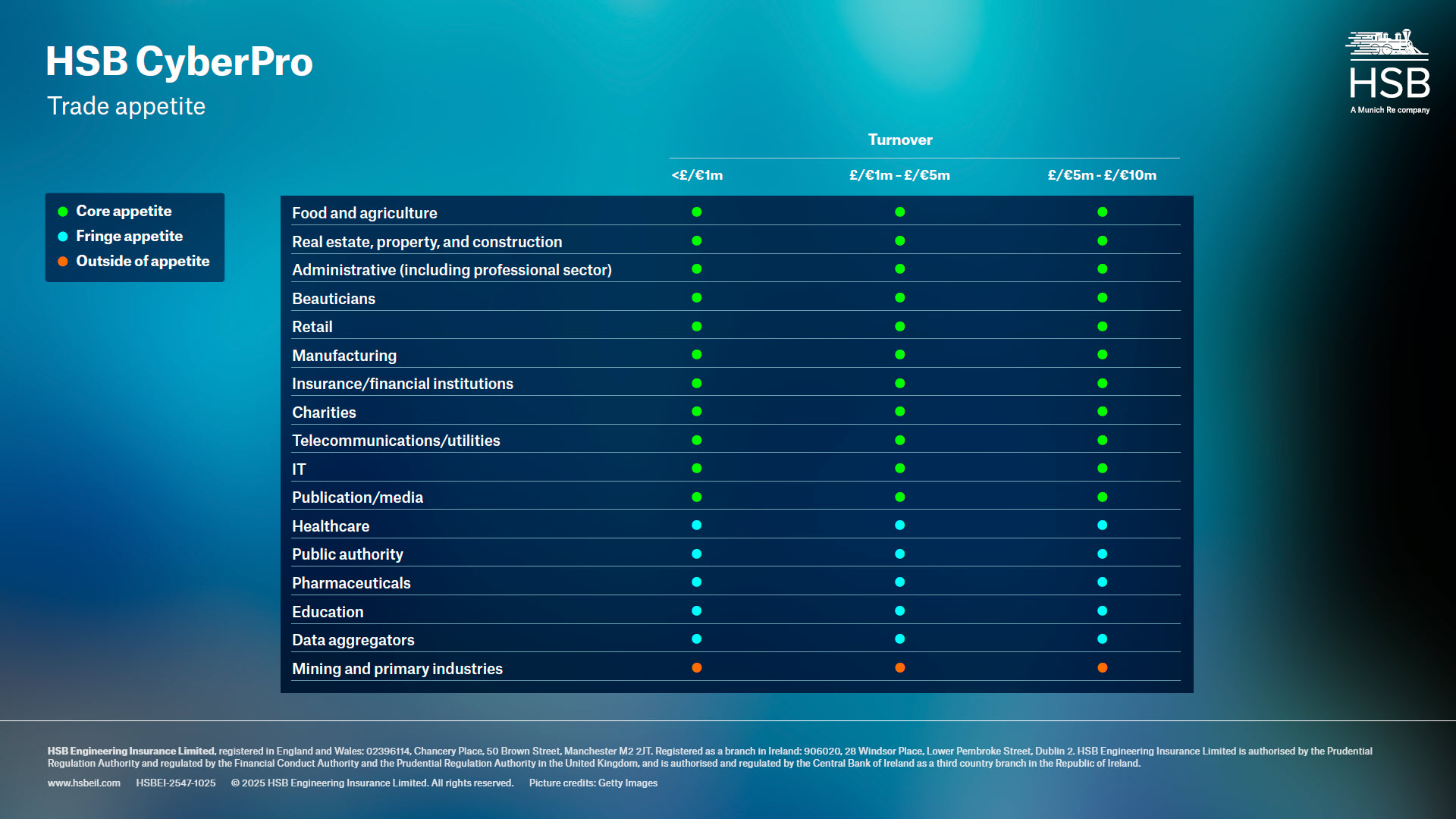Click the HSB CyberPro title

(x=179, y=62)
